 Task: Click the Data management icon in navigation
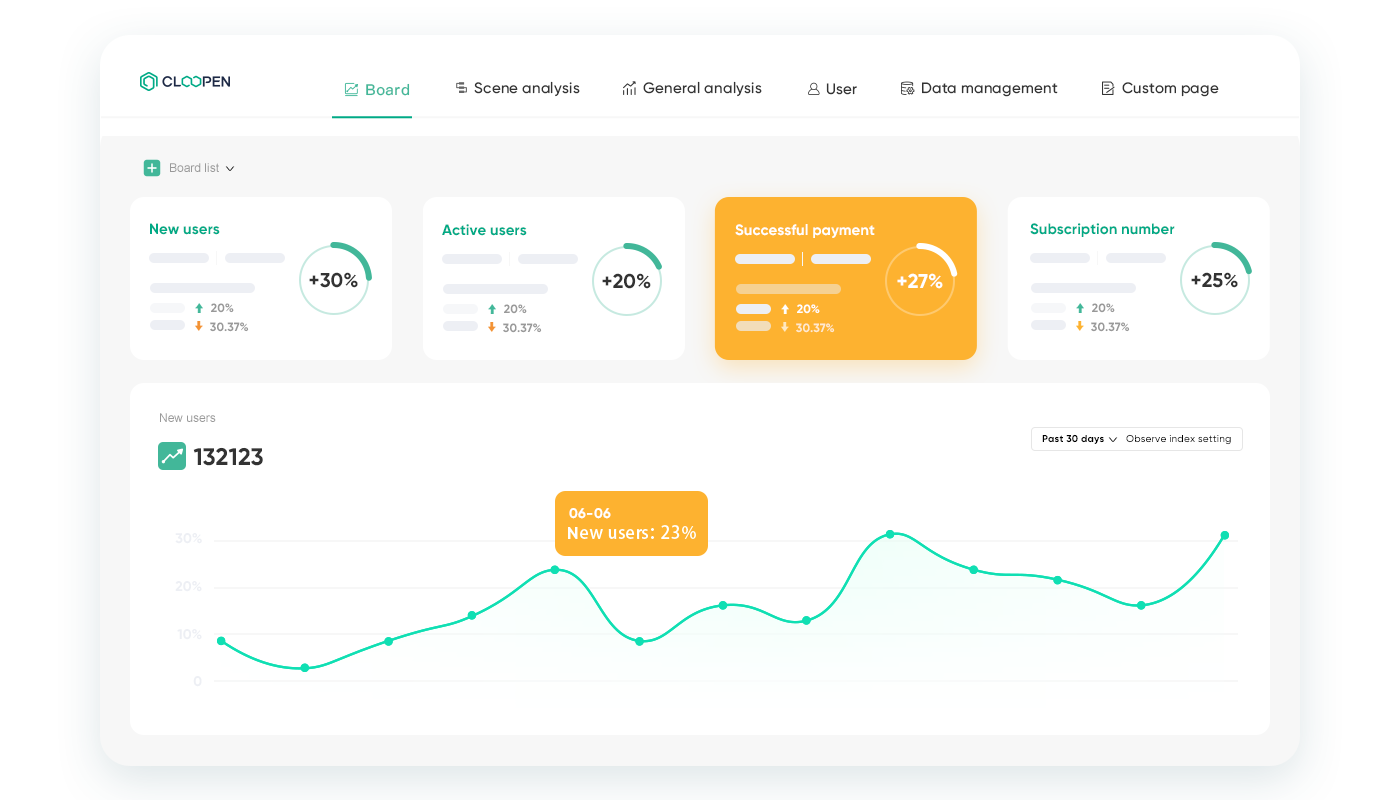click(x=907, y=88)
